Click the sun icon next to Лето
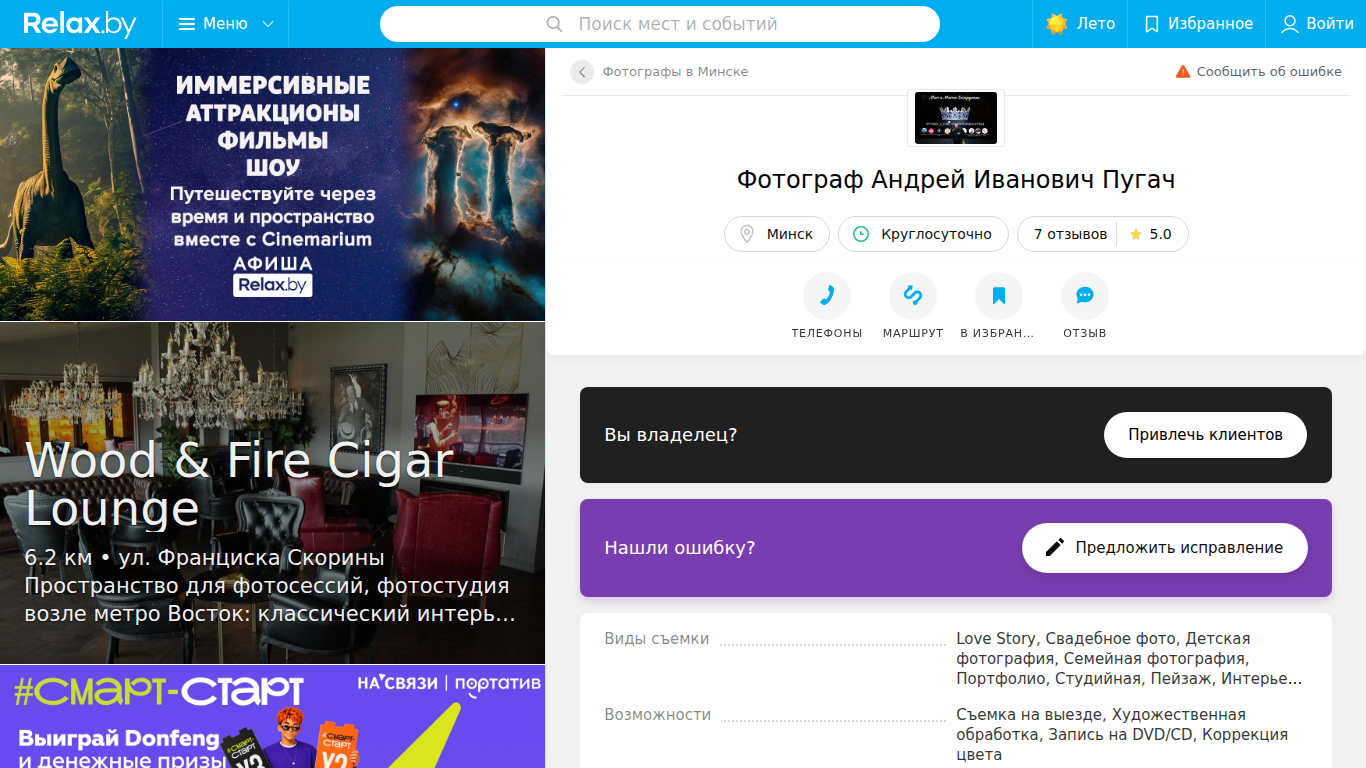This screenshot has width=1366, height=768. [1057, 24]
